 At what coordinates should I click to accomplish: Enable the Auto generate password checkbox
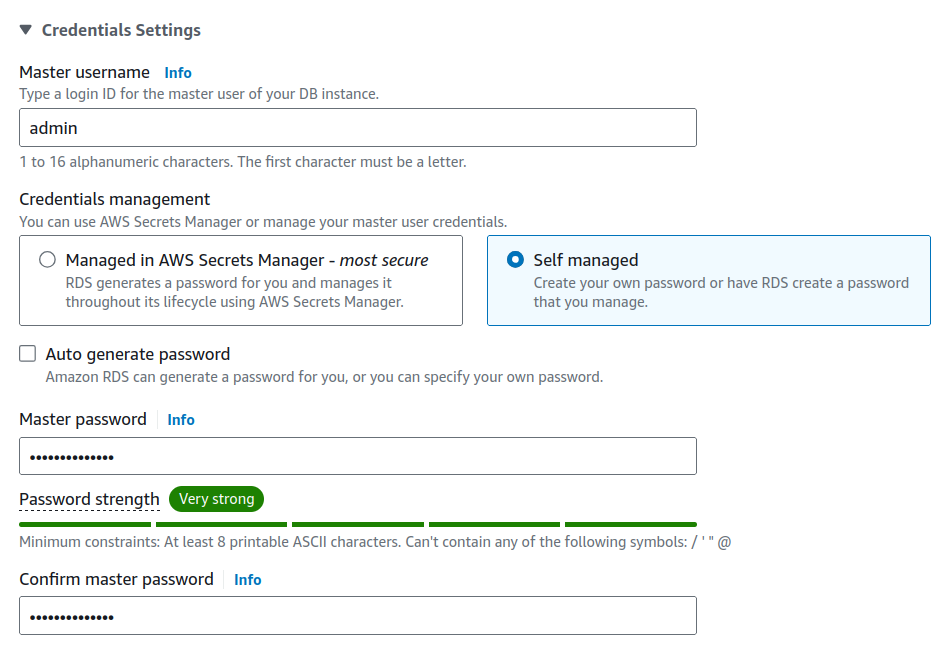28,354
